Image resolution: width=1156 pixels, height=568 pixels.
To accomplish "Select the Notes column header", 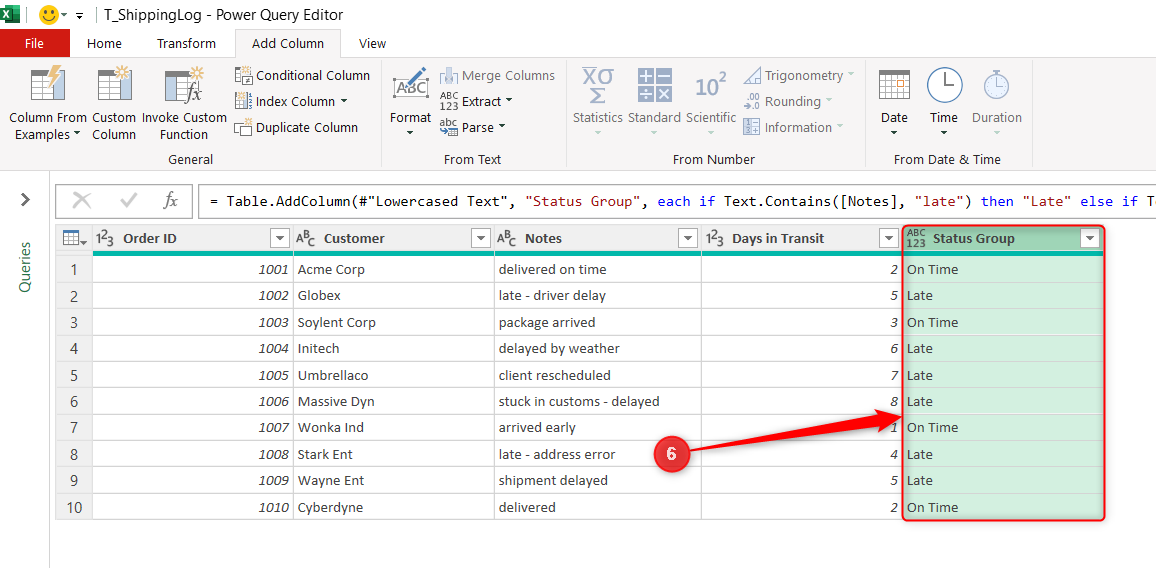I will (598, 238).
